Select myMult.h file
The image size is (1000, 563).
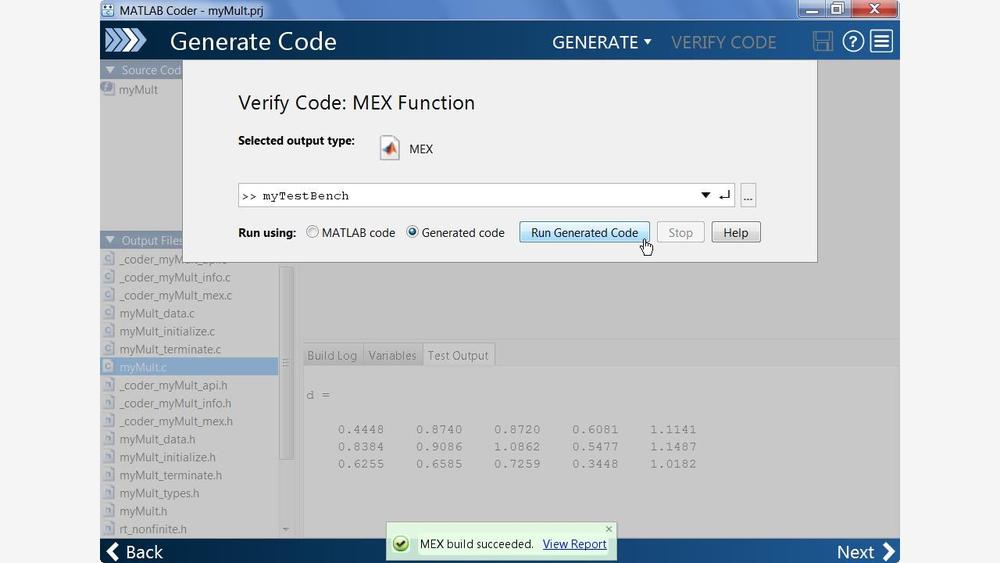pos(143,511)
